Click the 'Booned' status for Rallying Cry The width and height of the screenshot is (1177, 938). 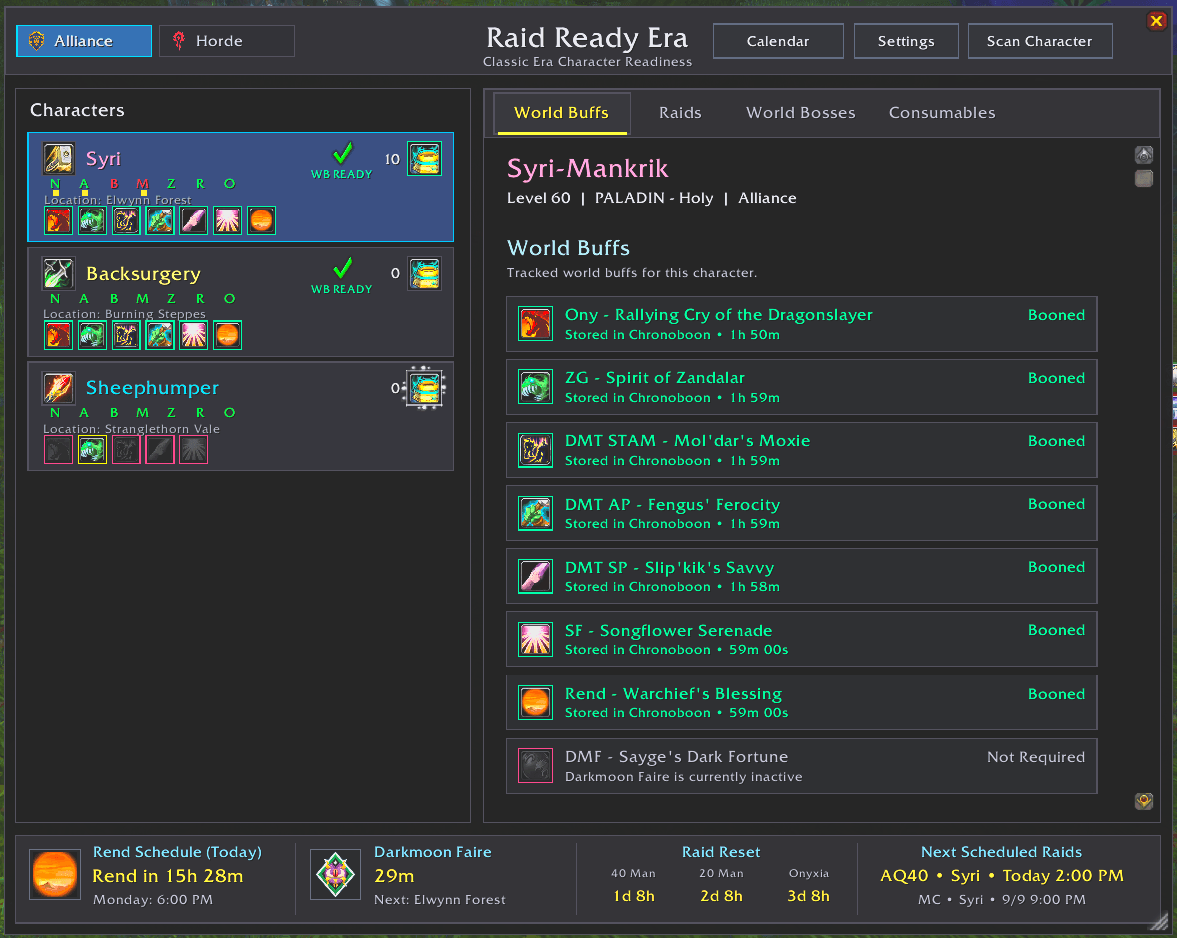click(1056, 315)
